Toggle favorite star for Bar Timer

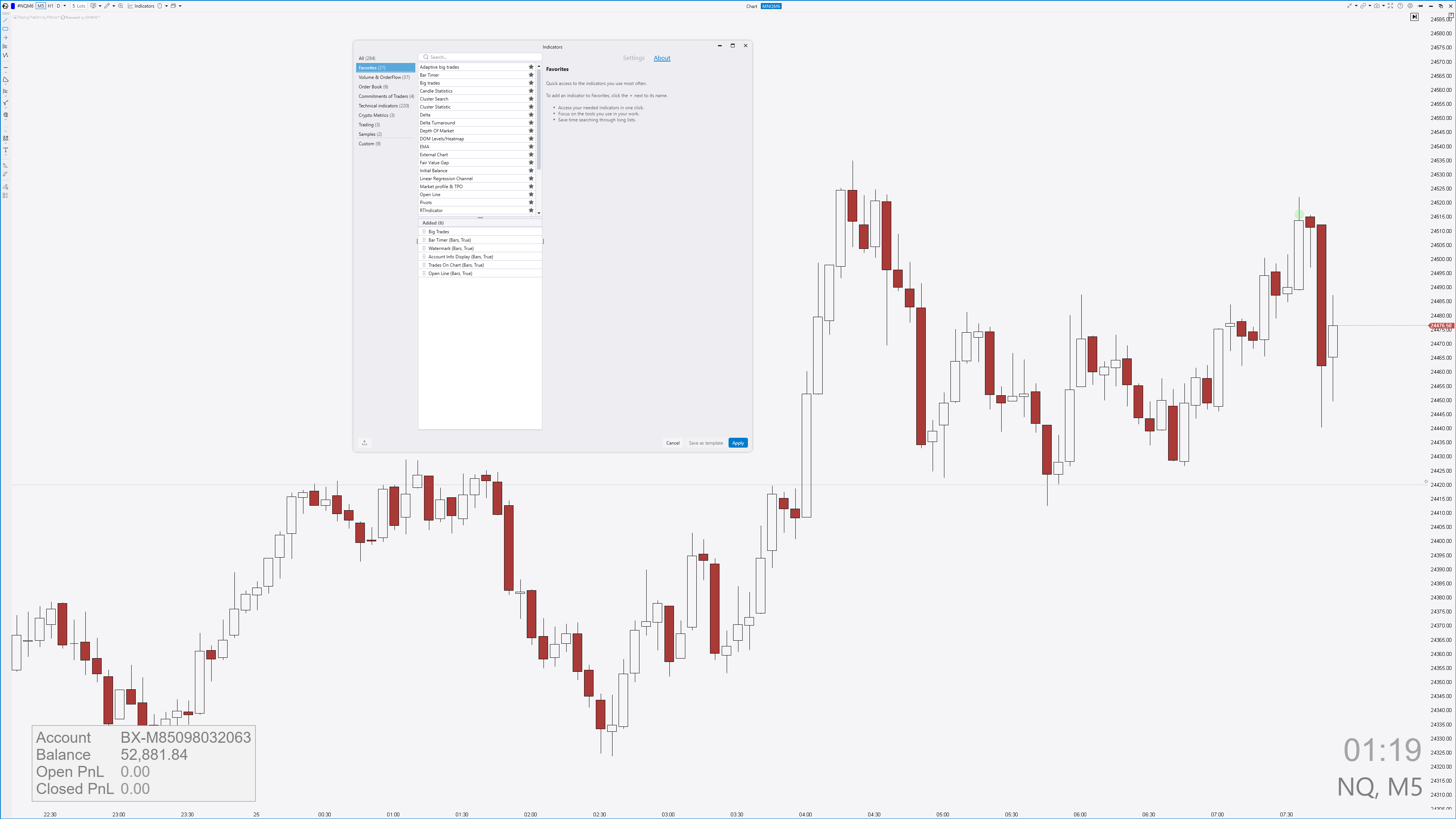[x=531, y=75]
